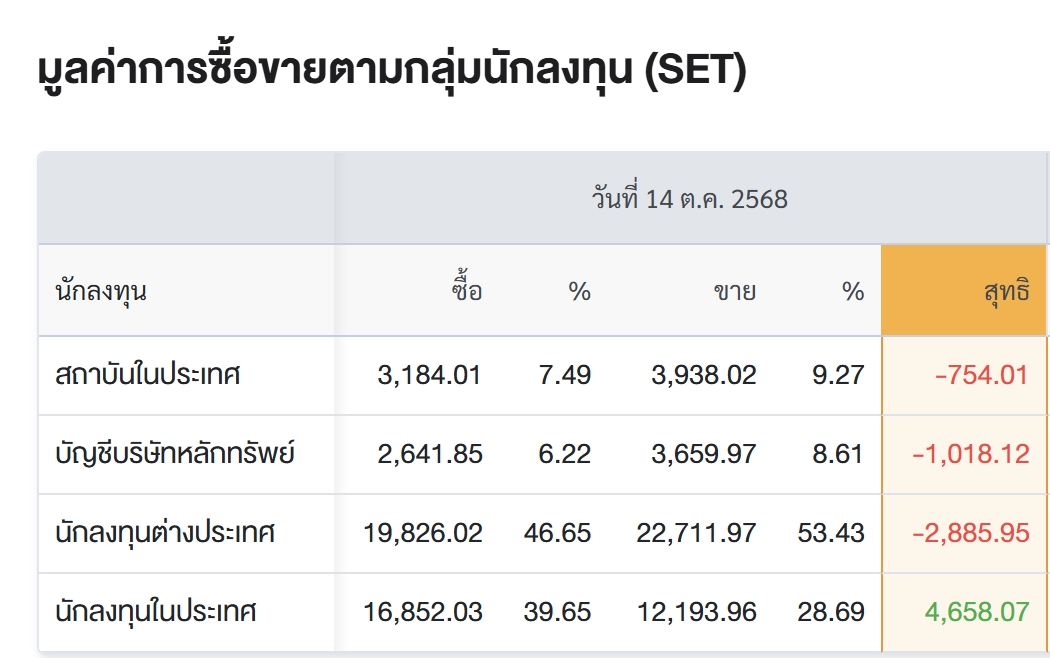Viewport: 1050px width, 658px height.
Task: Click the นักลงทุนต่างประเทศ row label
Action: click(x=165, y=533)
